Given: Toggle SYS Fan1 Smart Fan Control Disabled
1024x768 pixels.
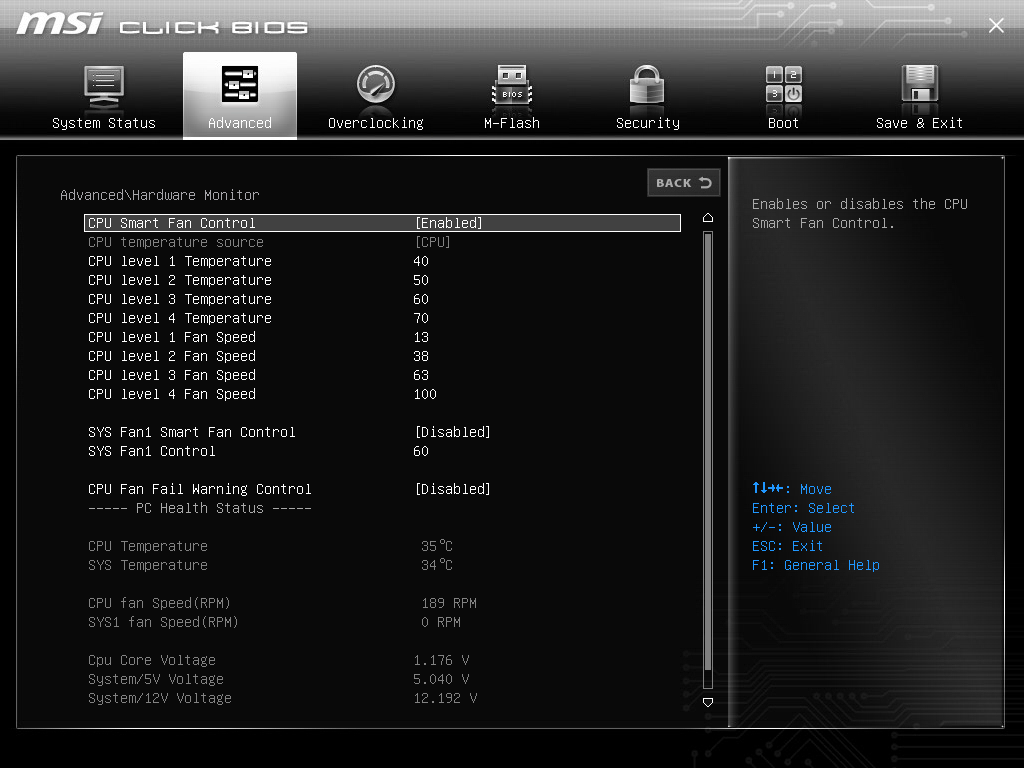Looking at the screenshot, I should tap(453, 432).
